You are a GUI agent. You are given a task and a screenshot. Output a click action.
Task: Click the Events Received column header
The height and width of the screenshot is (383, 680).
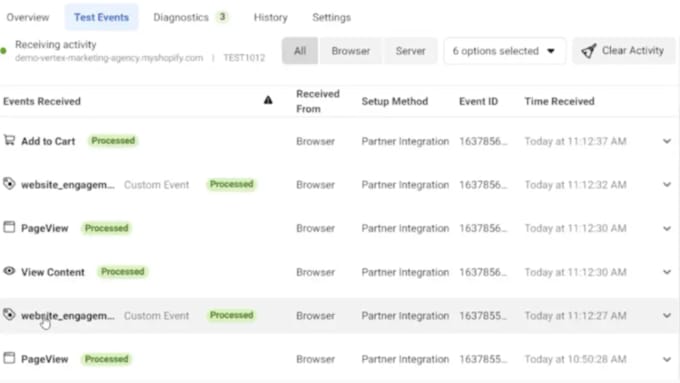pos(42,101)
